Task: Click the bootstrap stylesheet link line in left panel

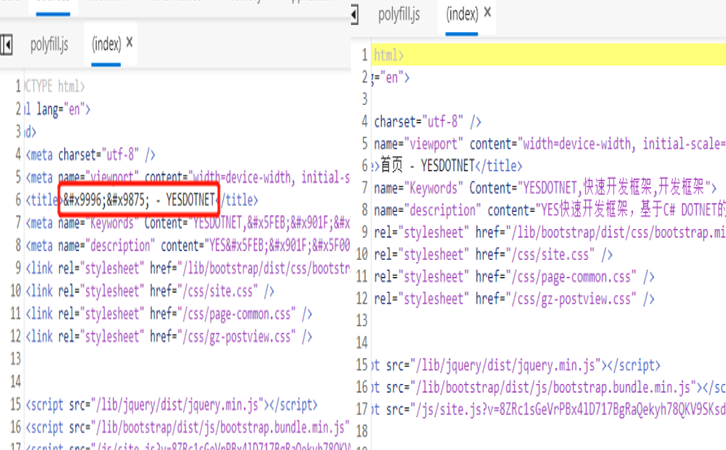Action: pos(188,269)
